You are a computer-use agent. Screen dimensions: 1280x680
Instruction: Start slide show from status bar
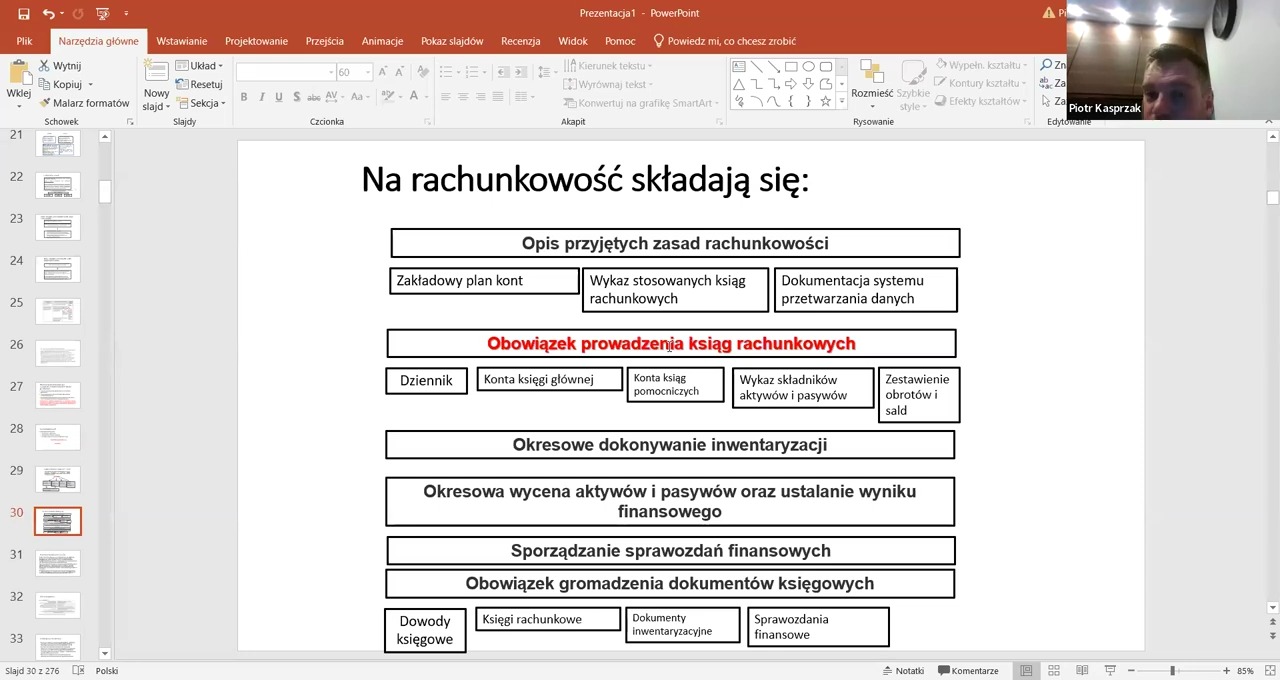(x=1109, y=671)
